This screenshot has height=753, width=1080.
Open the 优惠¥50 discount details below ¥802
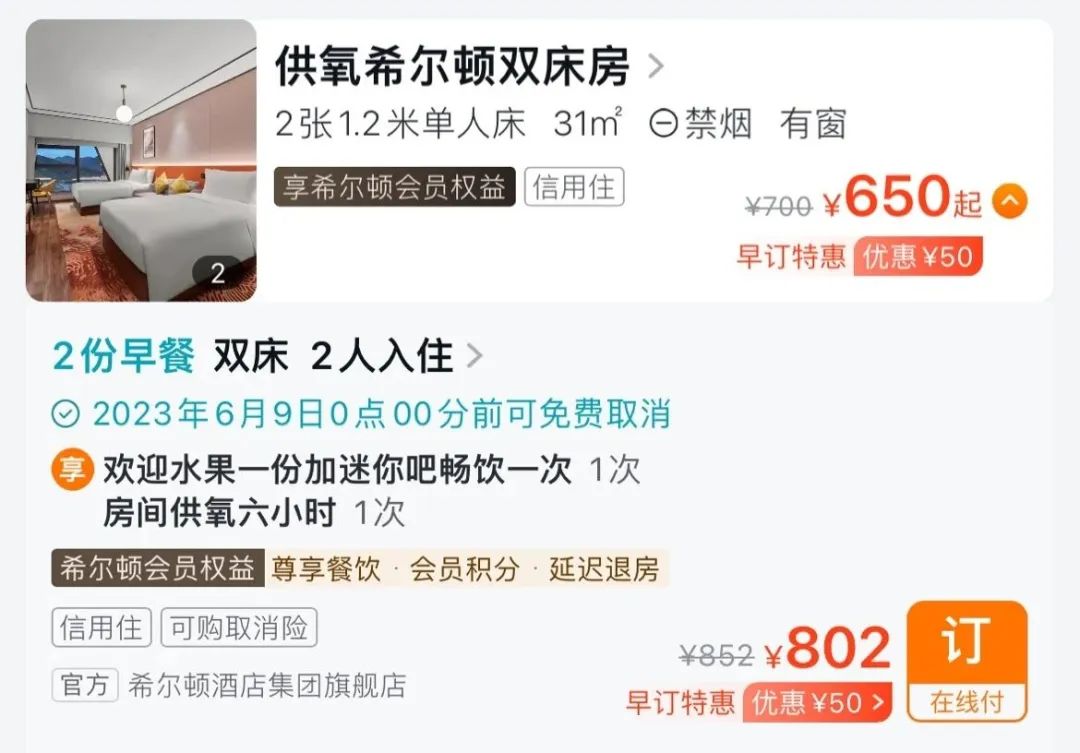[818, 703]
